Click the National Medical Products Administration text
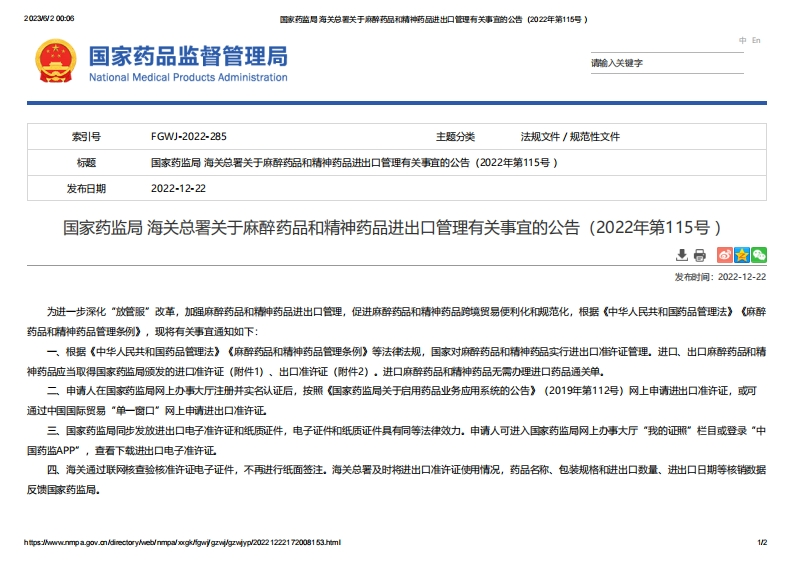 click(x=188, y=77)
